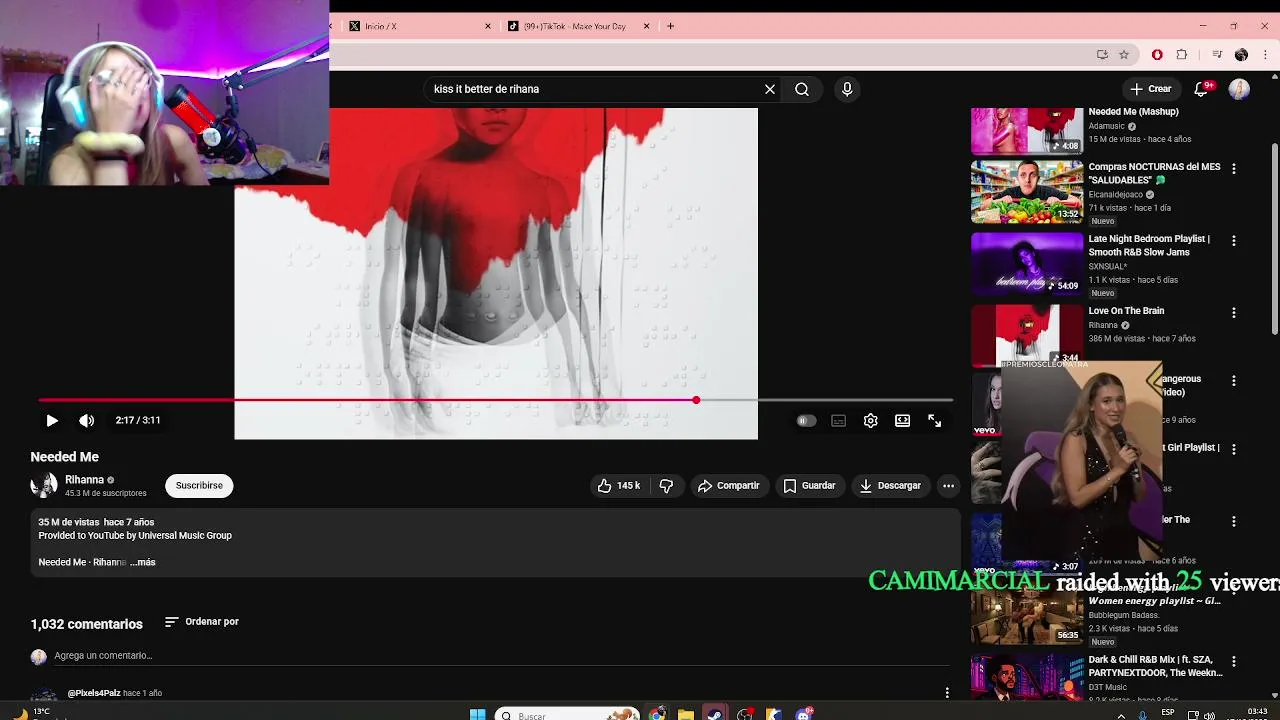
Task: Click the Compartir button
Action: point(729,486)
